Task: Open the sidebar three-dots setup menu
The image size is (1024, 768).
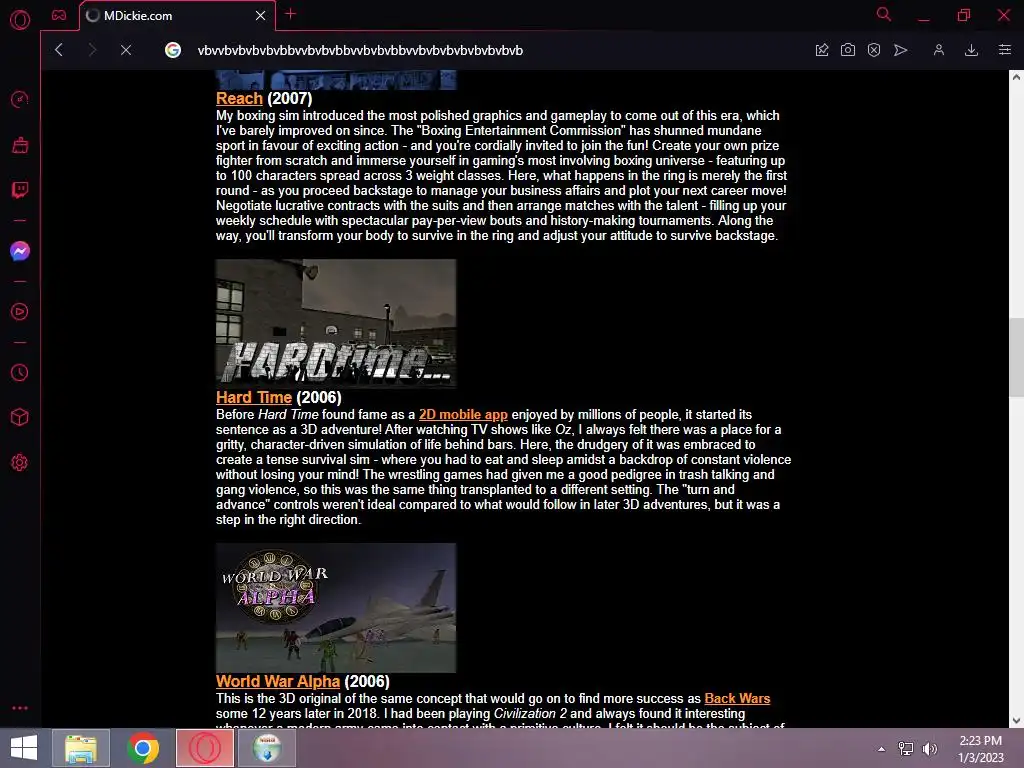Action: (x=20, y=708)
